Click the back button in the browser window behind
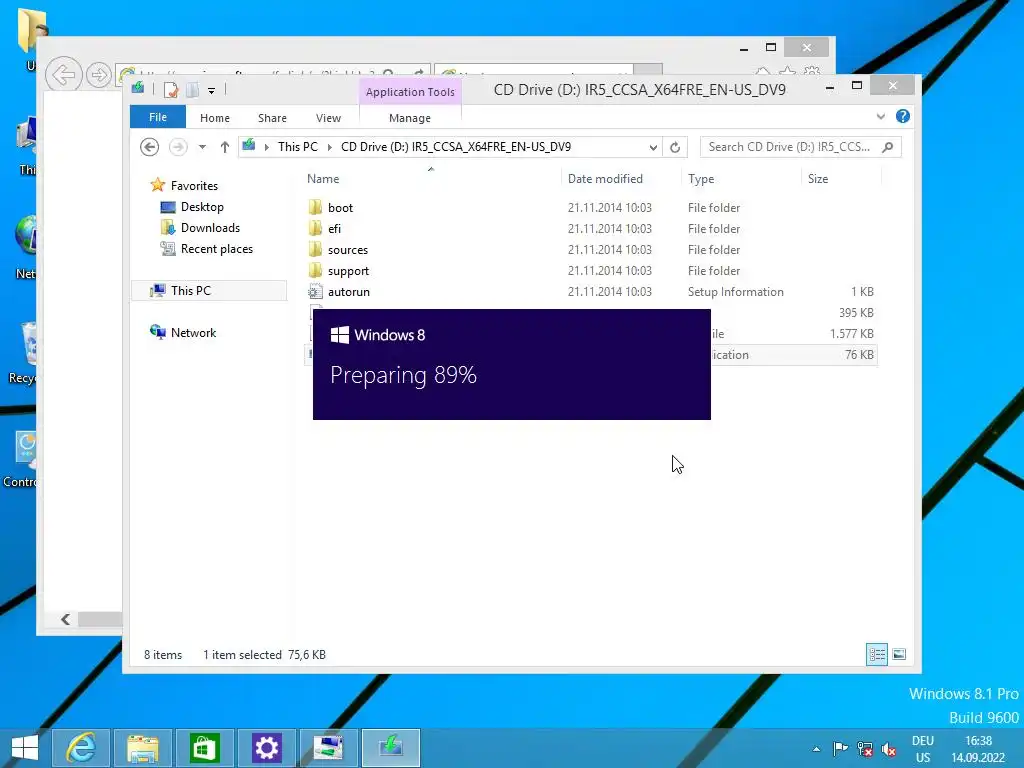 63,75
